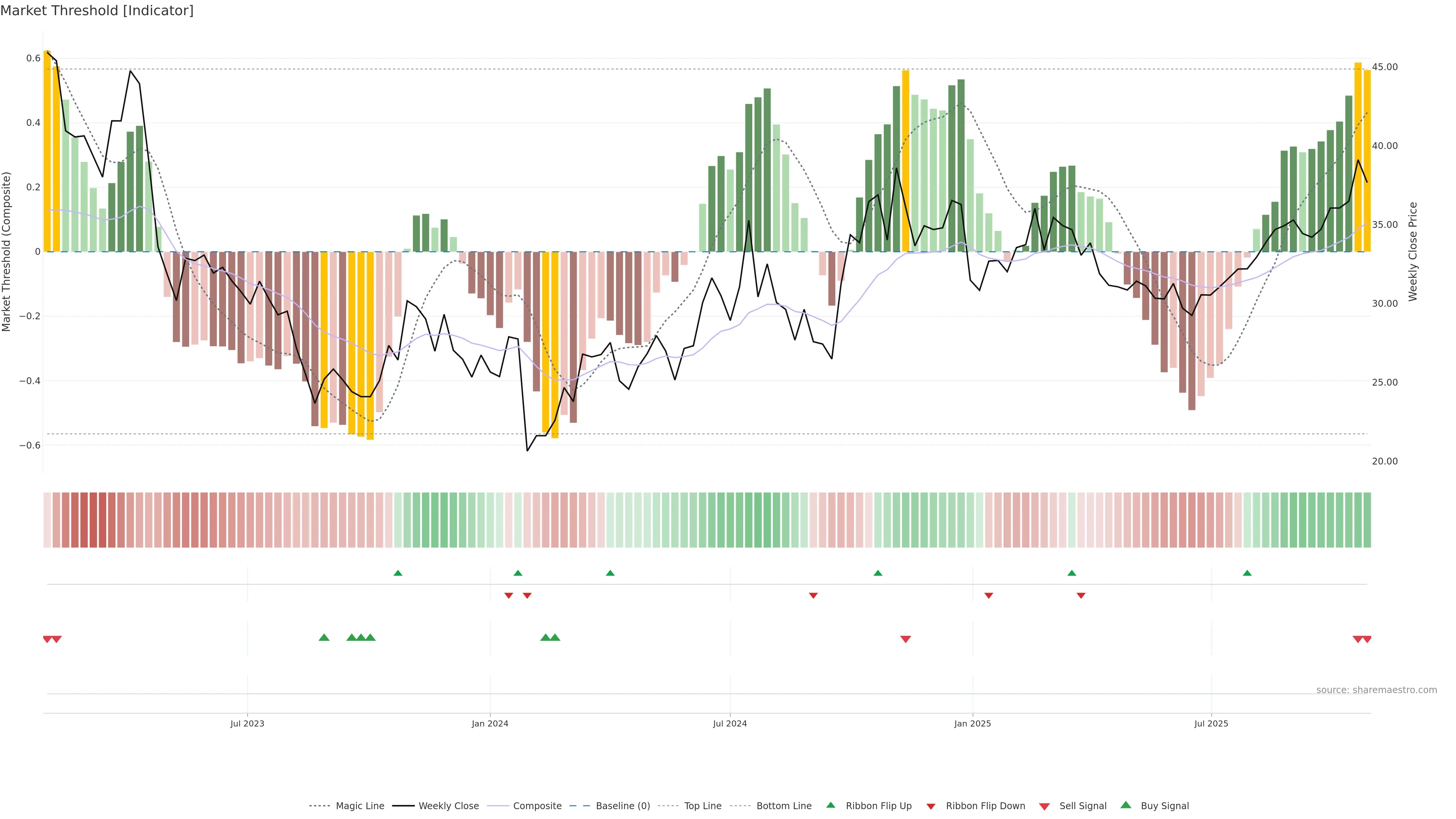Click the Jan 2024 x-axis label
This screenshot has width=1456, height=819.
[490, 723]
